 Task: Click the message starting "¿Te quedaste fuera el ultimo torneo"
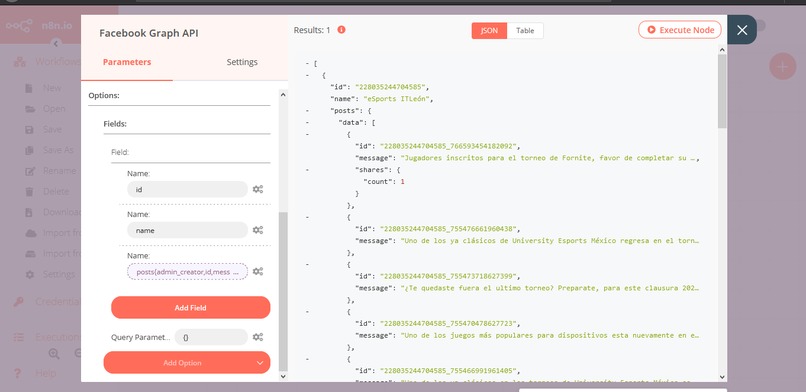(x=549, y=288)
